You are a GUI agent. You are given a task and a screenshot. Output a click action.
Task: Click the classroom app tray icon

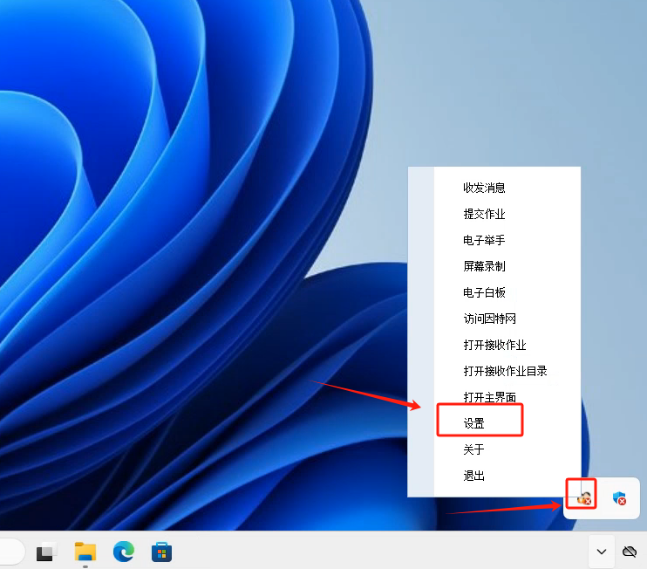coord(583,496)
